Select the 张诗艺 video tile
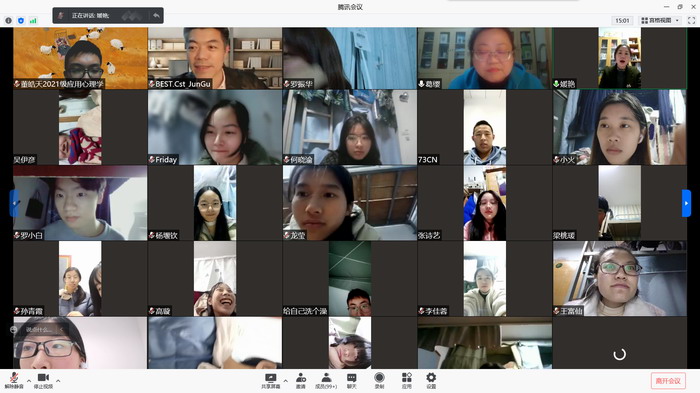 pyautogui.click(x=484, y=203)
